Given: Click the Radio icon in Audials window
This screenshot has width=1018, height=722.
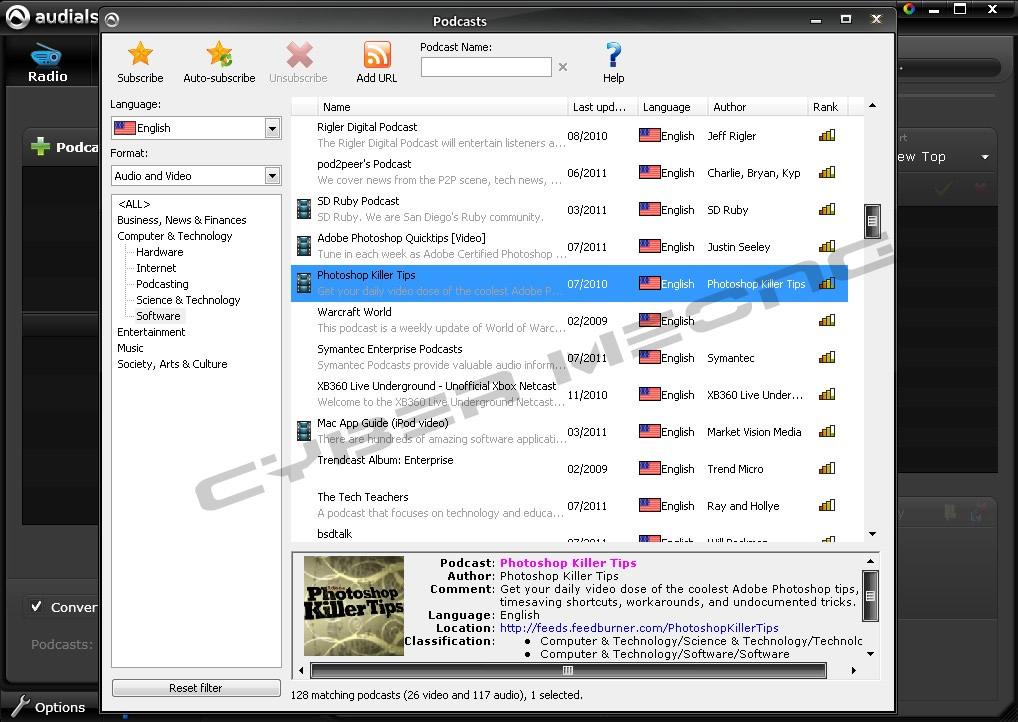Looking at the screenshot, I should click(x=46, y=56).
